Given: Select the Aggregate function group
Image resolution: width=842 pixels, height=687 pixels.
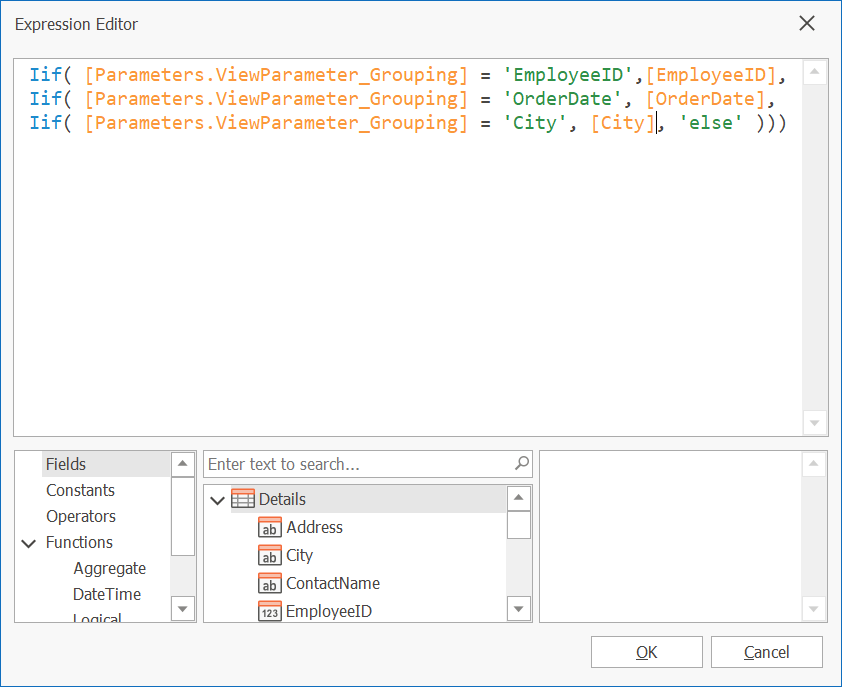Looking at the screenshot, I should pyautogui.click(x=110, y=568).
